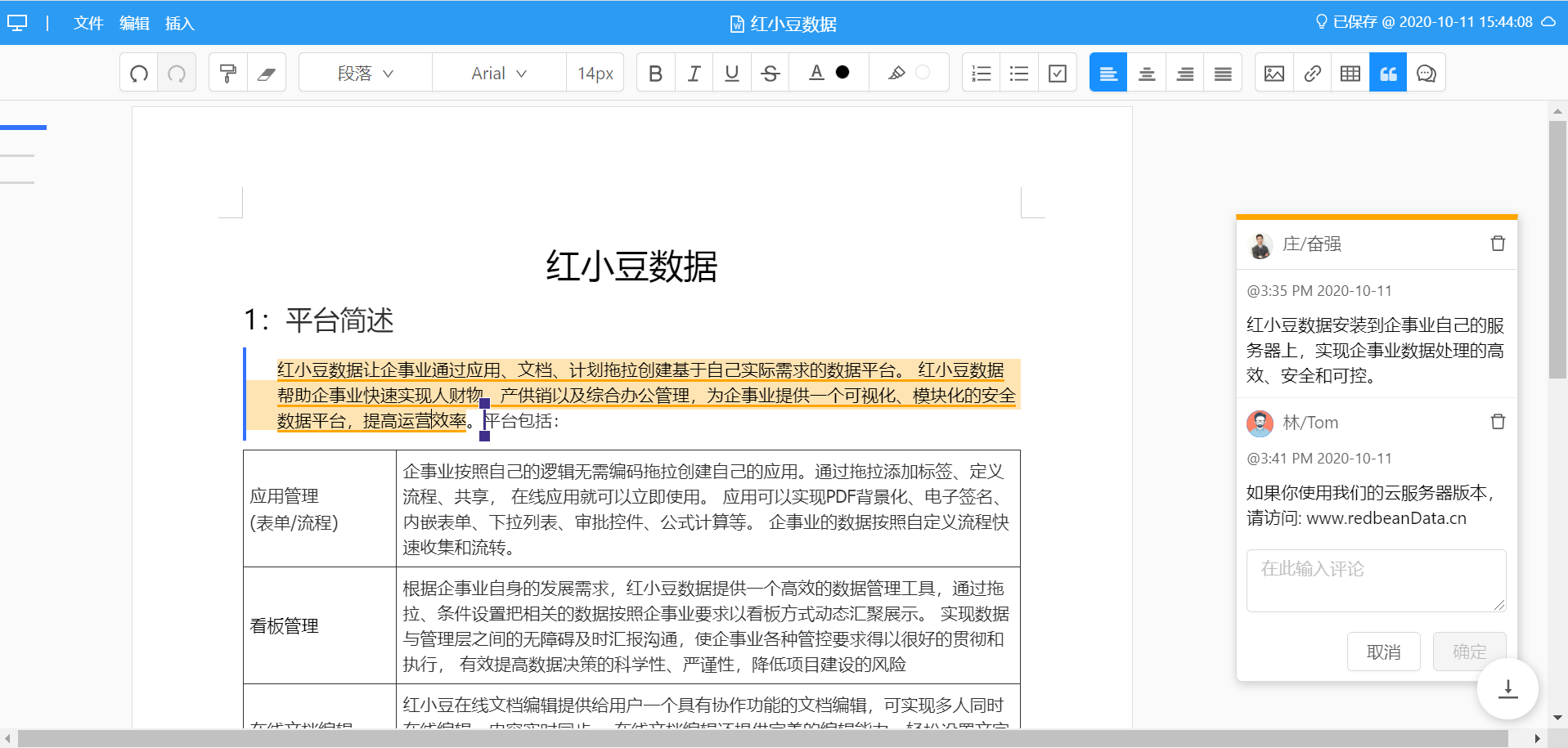Open the 编辑 menu

pos(134,23)
